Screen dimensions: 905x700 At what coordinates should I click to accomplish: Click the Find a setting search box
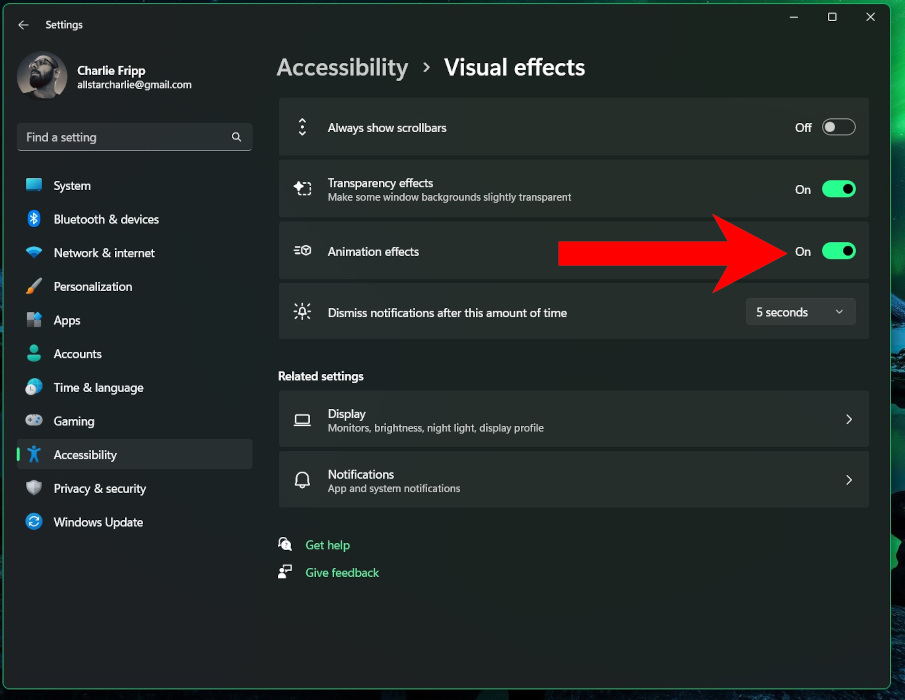[x=134, y=137]
